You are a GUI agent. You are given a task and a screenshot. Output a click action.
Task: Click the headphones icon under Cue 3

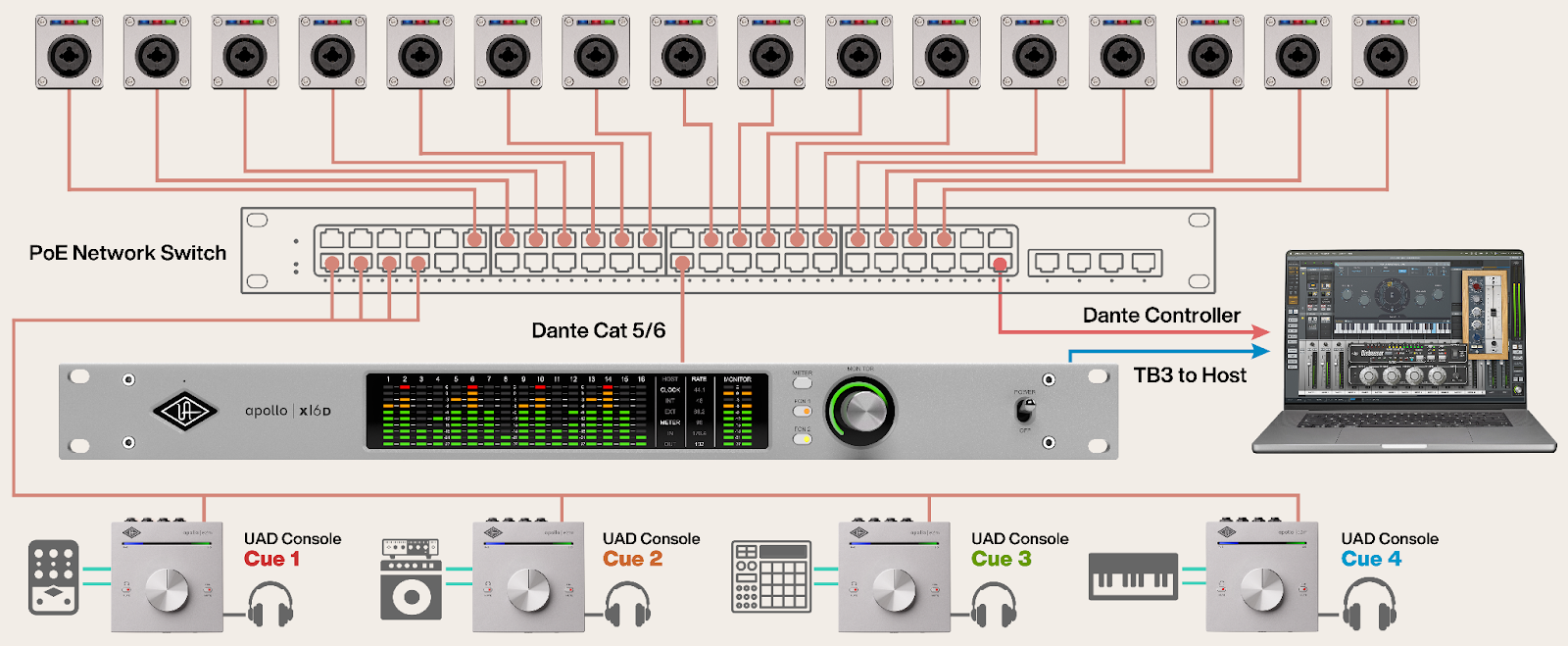[x=994, y=605]
